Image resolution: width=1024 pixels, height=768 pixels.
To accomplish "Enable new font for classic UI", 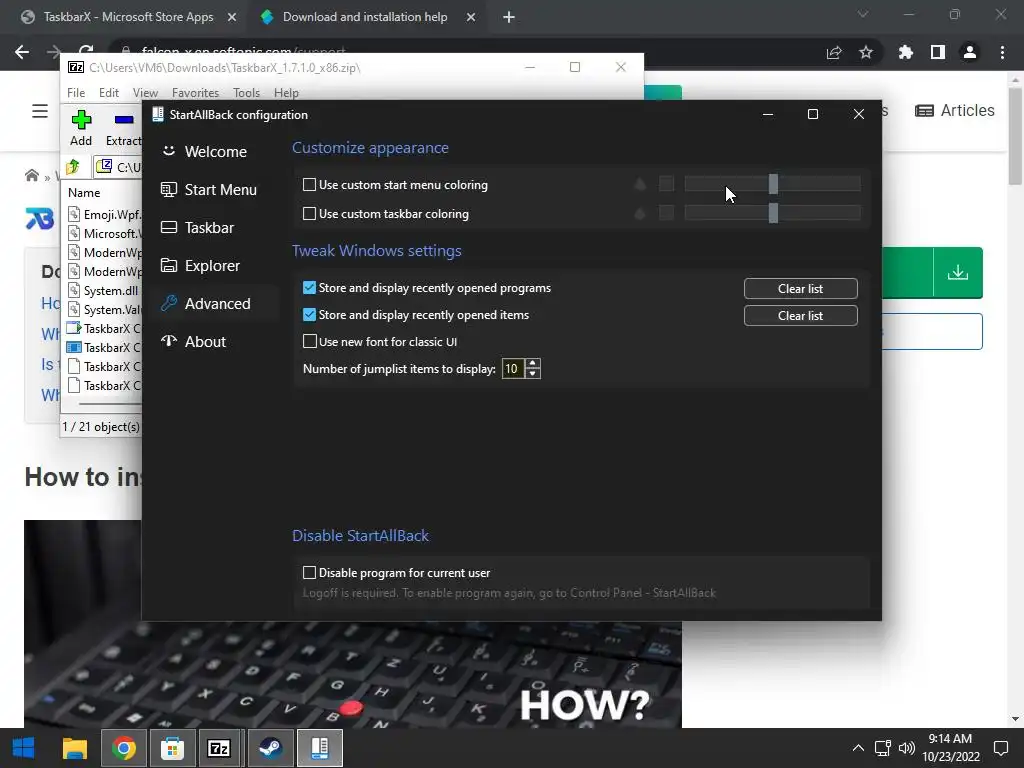I will tap(310, 341).
